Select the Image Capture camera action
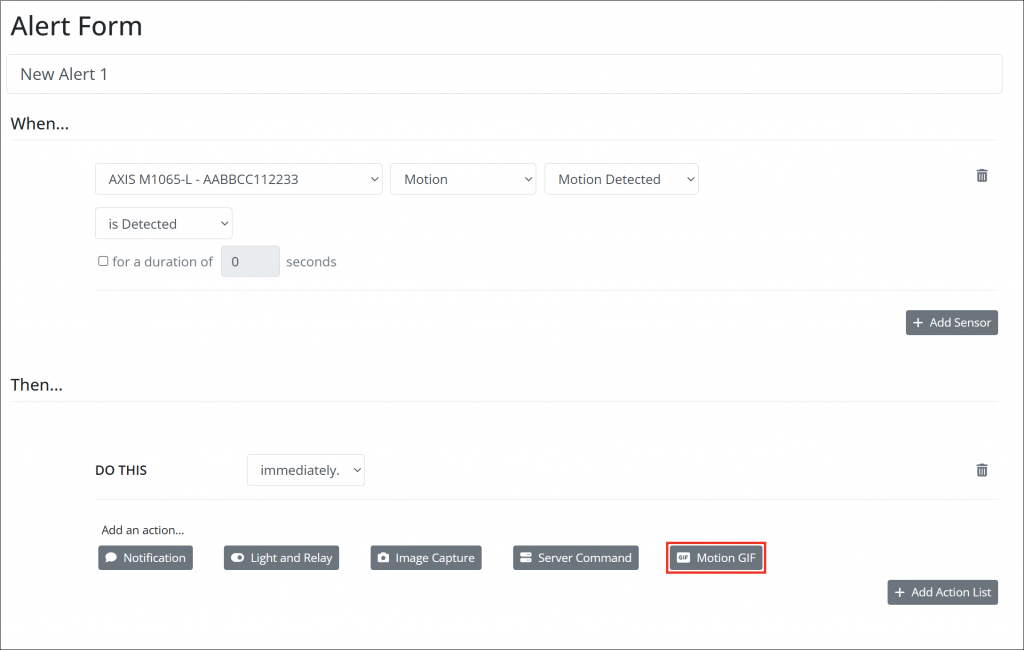Viewport: 1024px width, 650px height. (426, 558)
